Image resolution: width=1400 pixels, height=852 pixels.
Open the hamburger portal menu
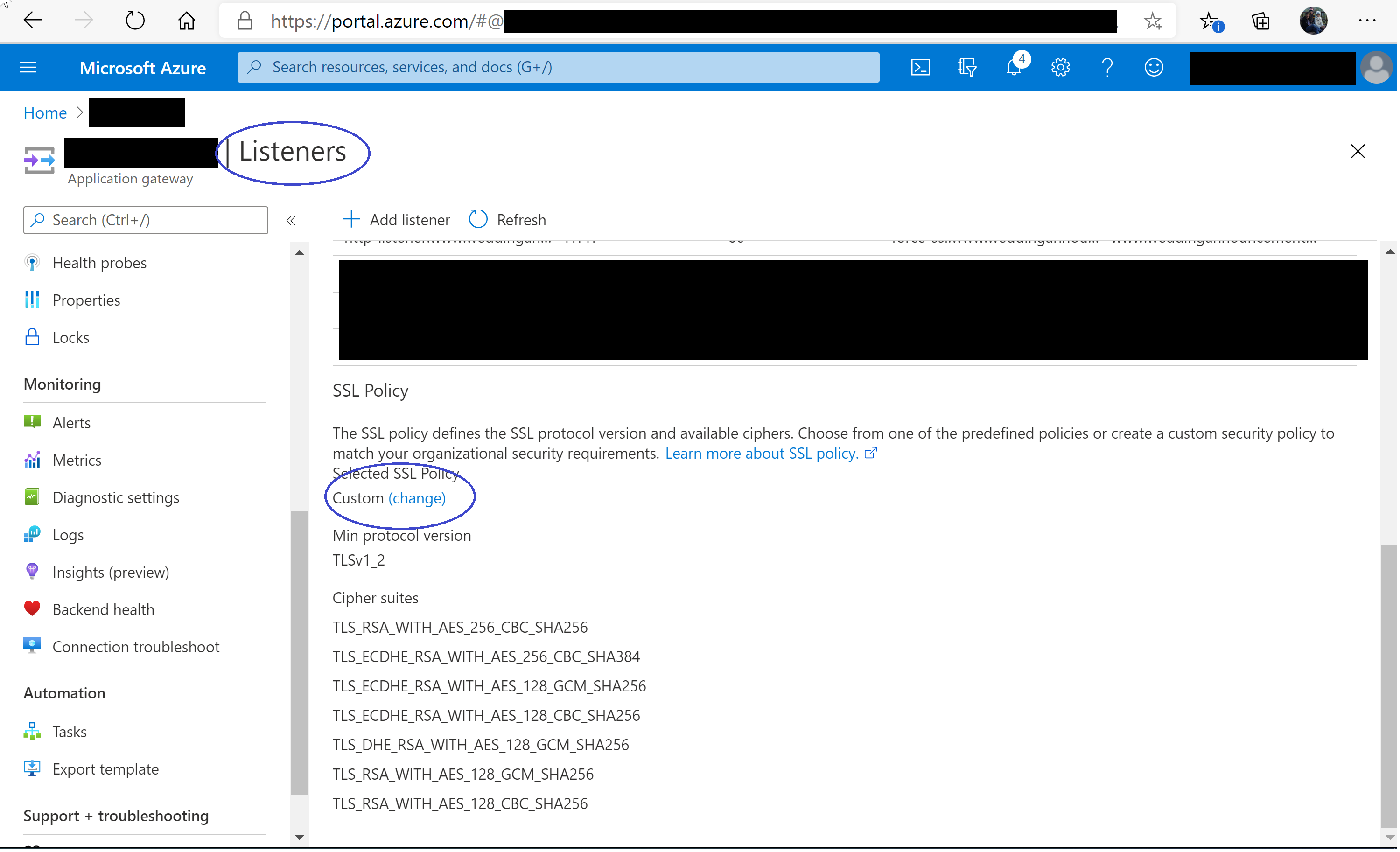[28, 68]
